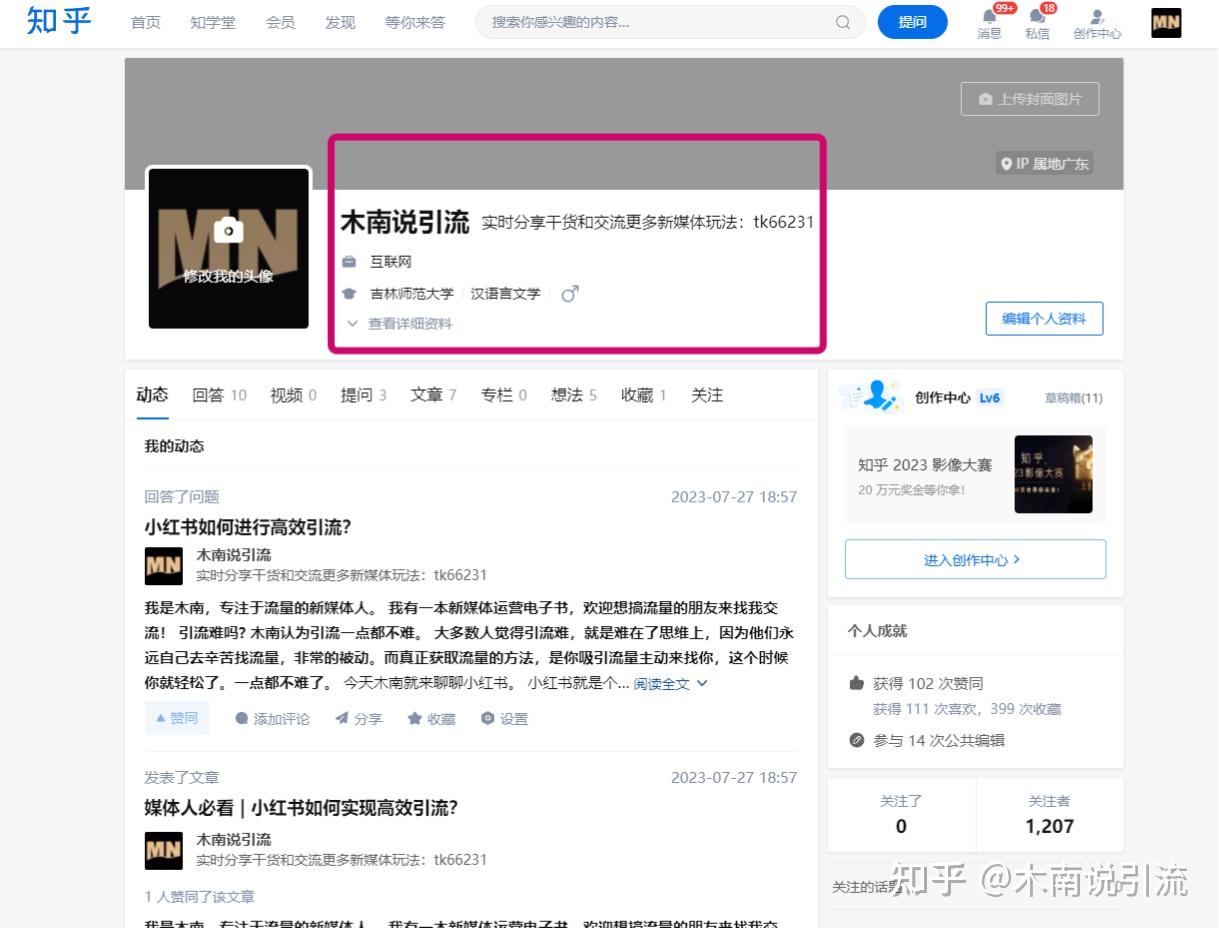Click the 设置 gear icon under answer
Image resolution: width=1219 pixels, height=928 pixels.
(488, 718)
